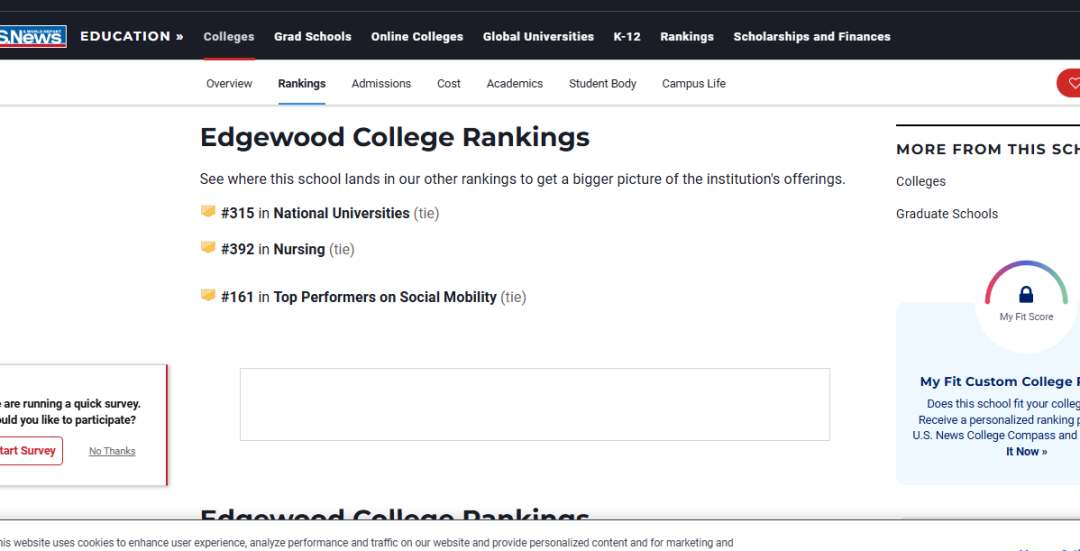Switch to the Overview tab
The width and height of the screenshot is (1080, 551).
click(x=229, y=84)
